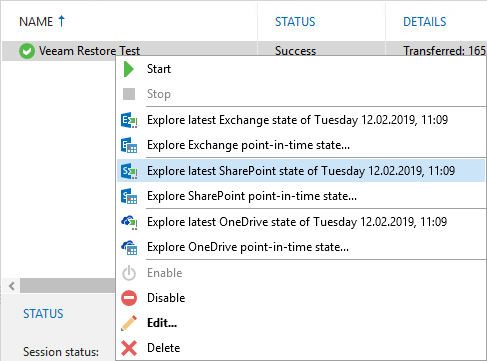Choose Enable from the context menu
Viewport: 487px width, 361px height.
(x=301, y=273)
